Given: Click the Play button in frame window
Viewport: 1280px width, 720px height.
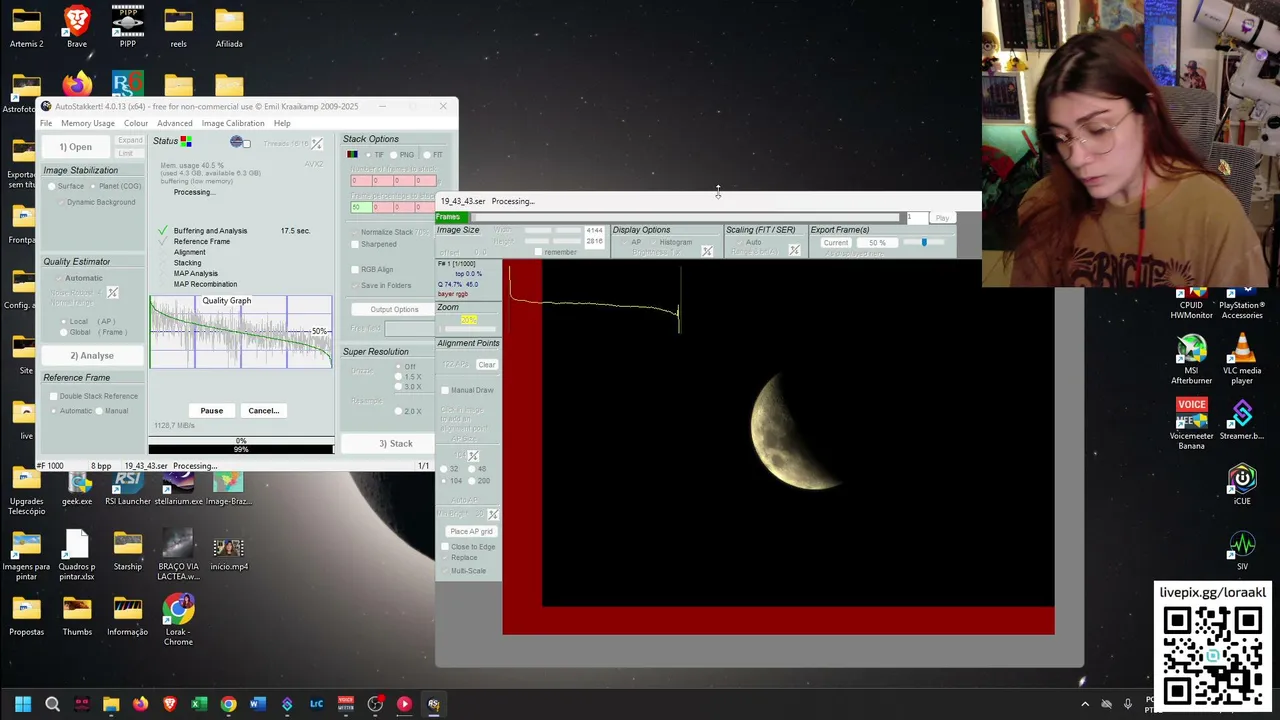Looking at the screenshot, I should coord(942,218).
